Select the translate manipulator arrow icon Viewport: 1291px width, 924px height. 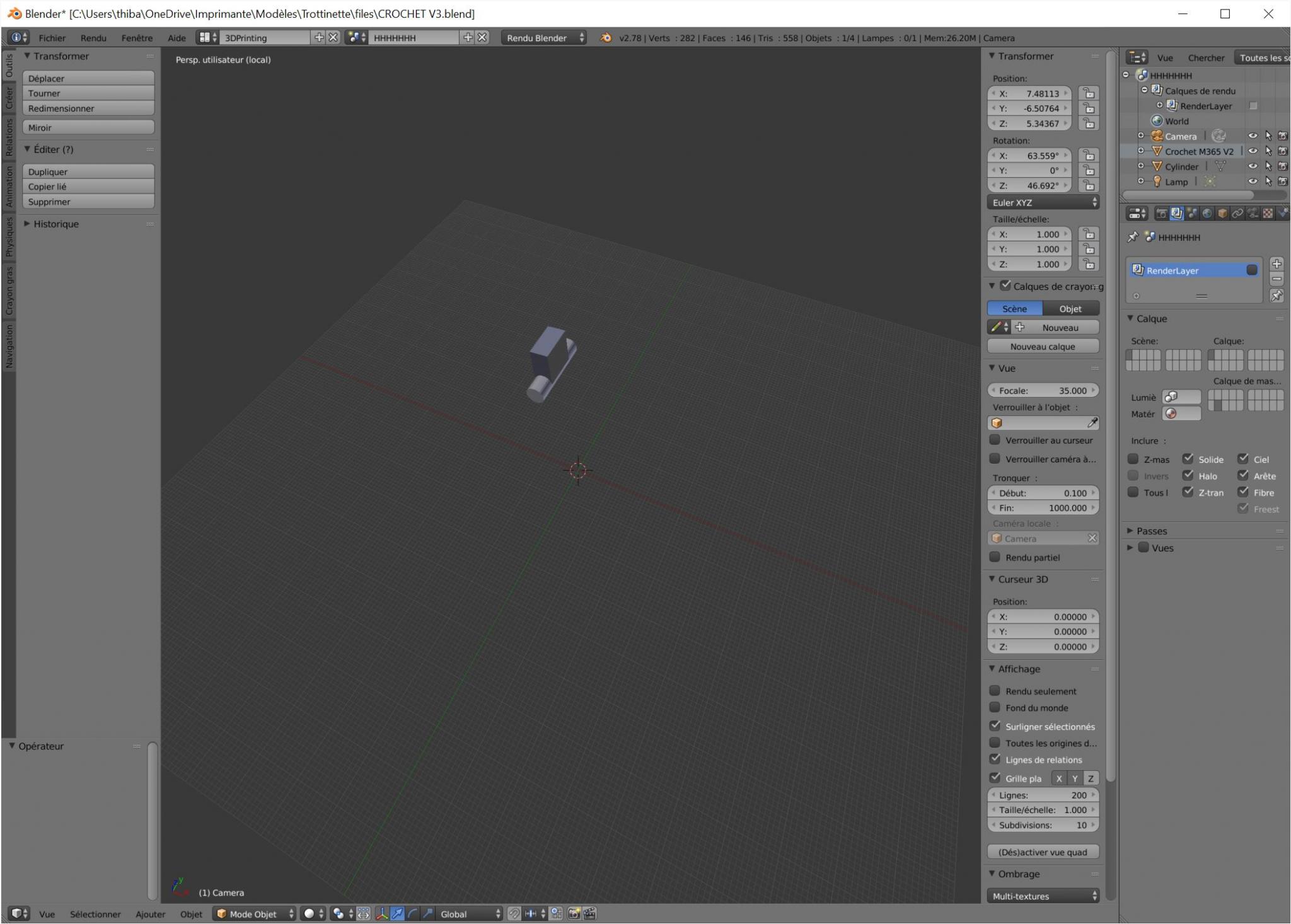click(x=397, y=913)
